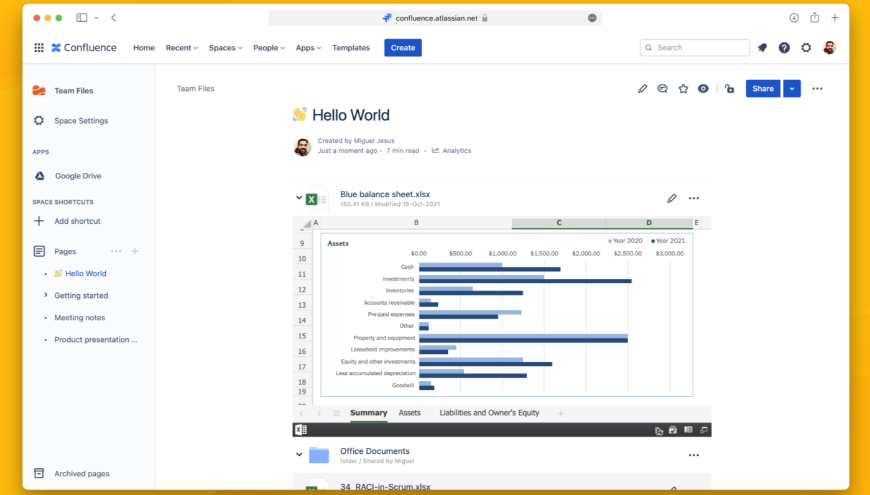The width and height of the screenshot is (870, 495).
Task: Click the page edit pencil icon
Action: click(642, 89)
